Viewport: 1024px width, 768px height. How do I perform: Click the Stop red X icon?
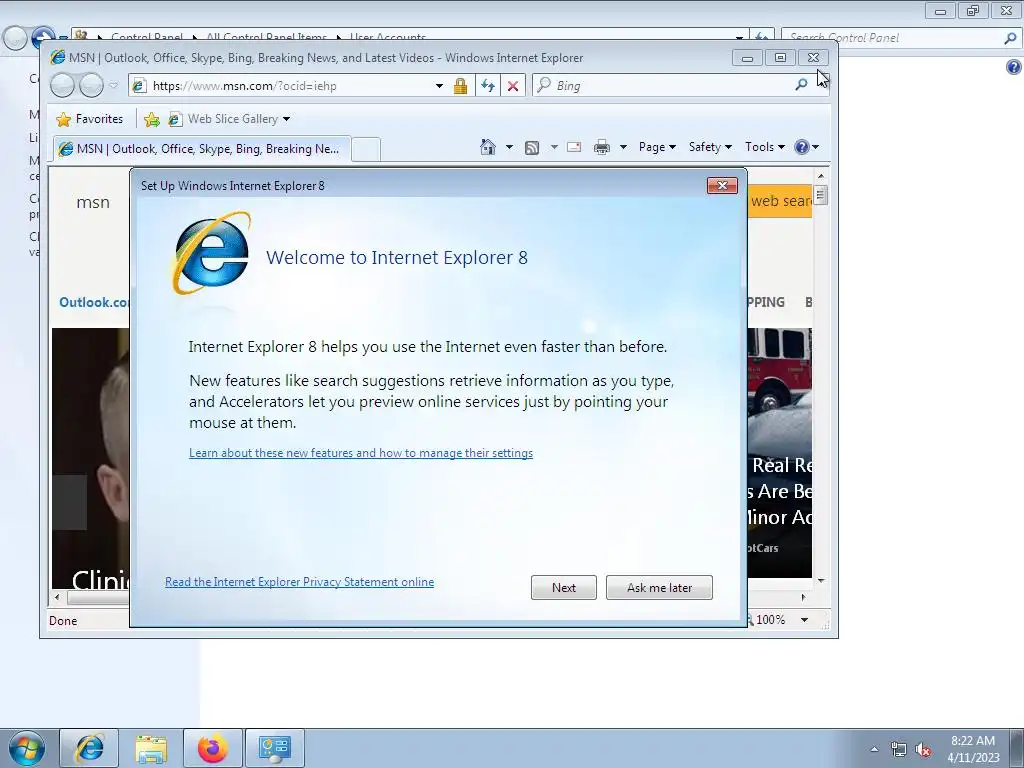(513, 86)
